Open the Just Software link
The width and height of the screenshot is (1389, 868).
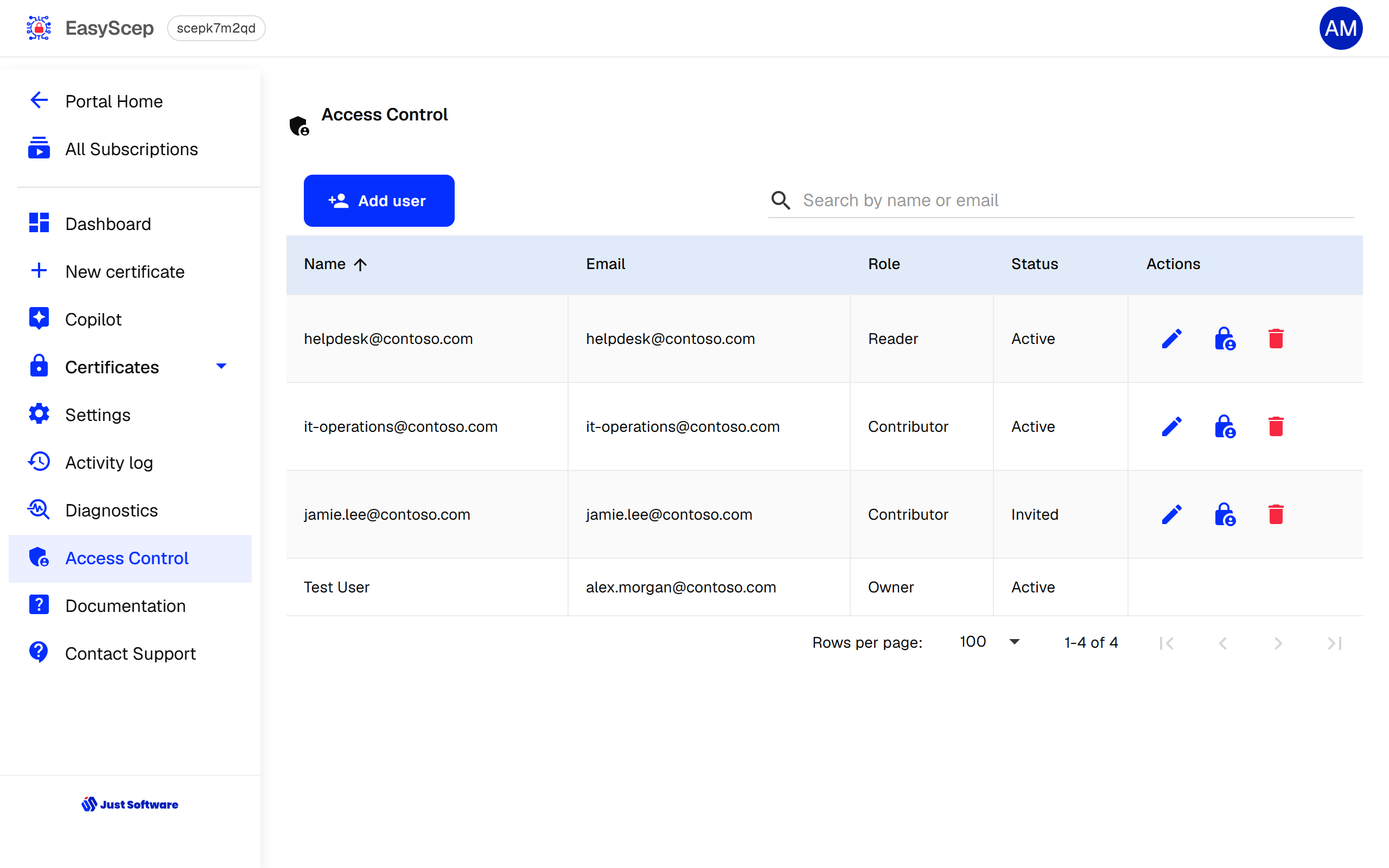tap(130, 805)
